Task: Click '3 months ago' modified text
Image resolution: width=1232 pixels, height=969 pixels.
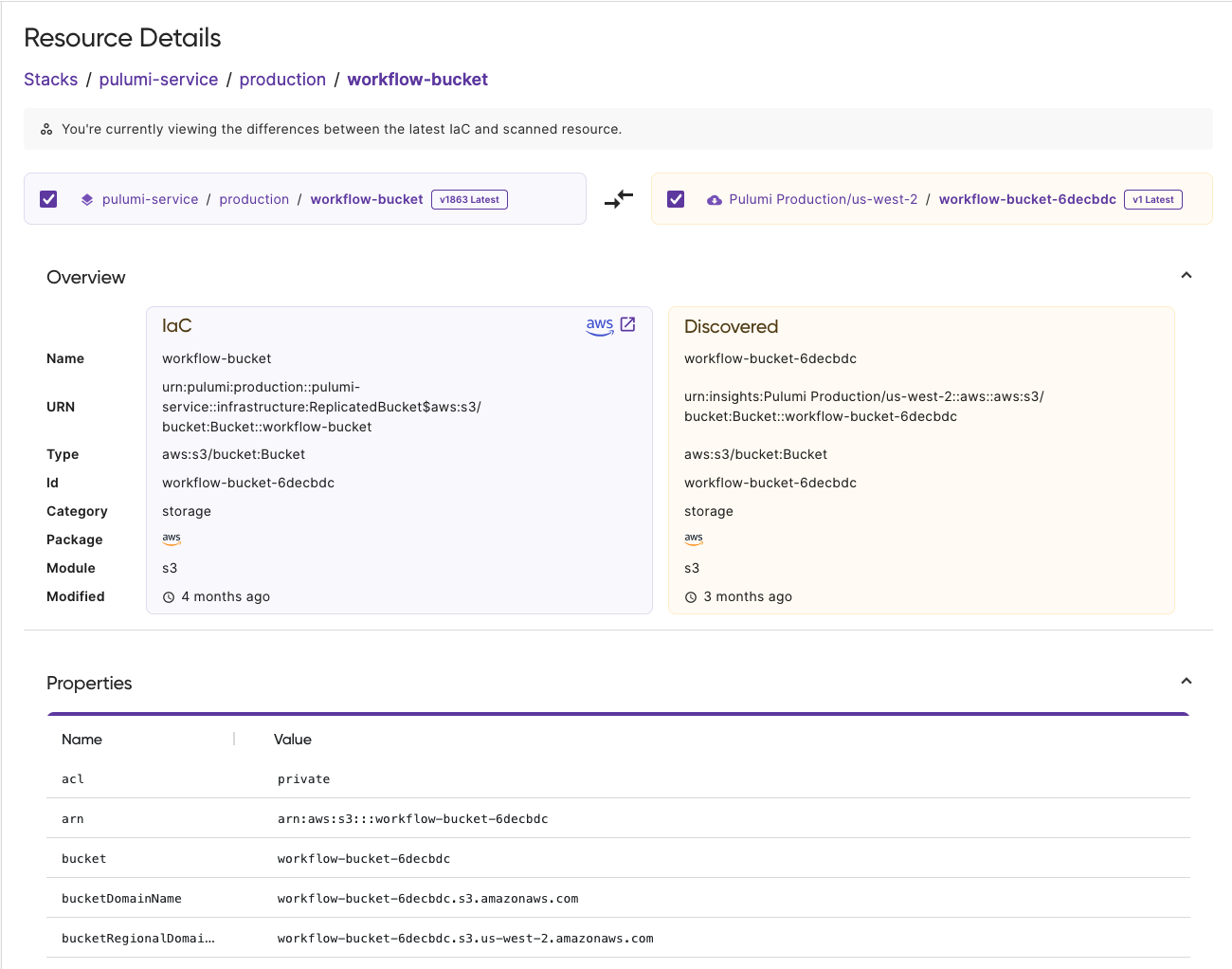Action: 748,597
